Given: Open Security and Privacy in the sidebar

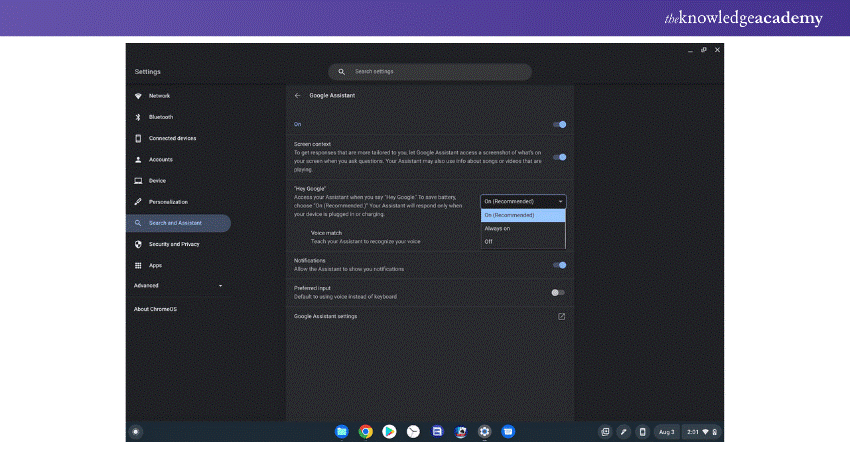Looking at the screenshot, I should [174, 244].
